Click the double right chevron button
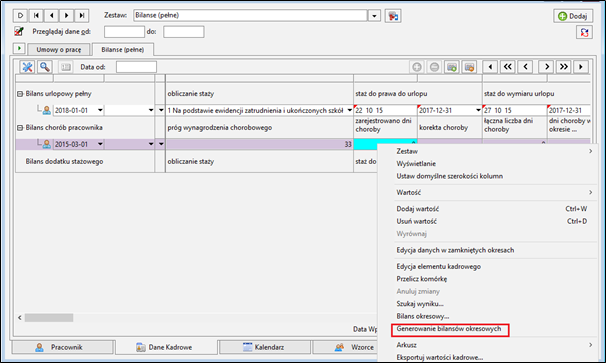606x363 pixels. coord(564,67)
